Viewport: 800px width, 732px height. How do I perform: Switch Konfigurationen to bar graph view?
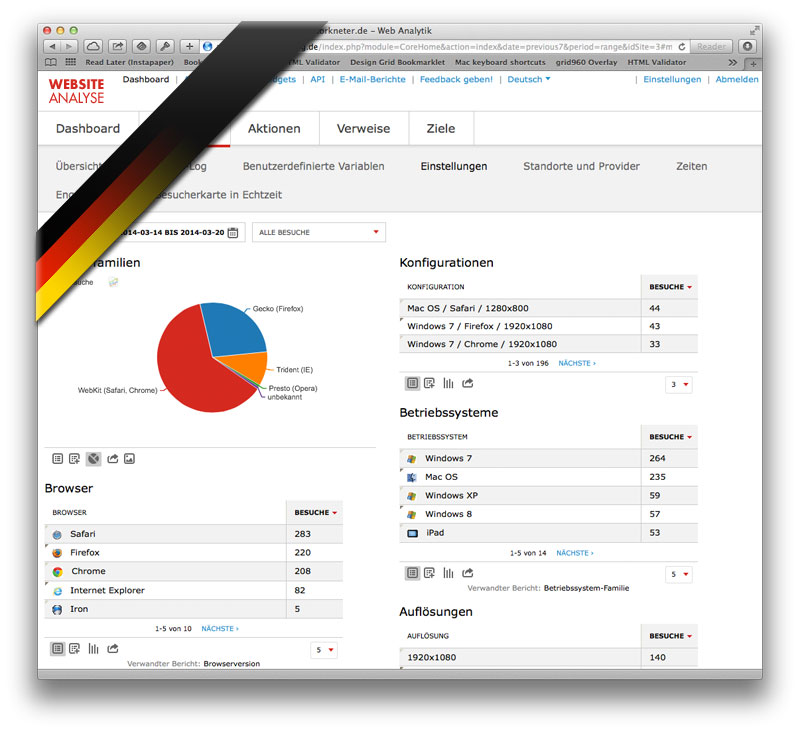coord(448,383)
